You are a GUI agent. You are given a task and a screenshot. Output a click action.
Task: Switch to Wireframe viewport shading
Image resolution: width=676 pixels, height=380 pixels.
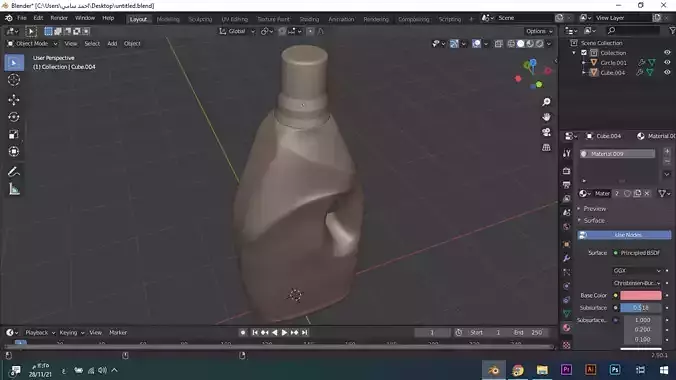click(x=511, y=44)
